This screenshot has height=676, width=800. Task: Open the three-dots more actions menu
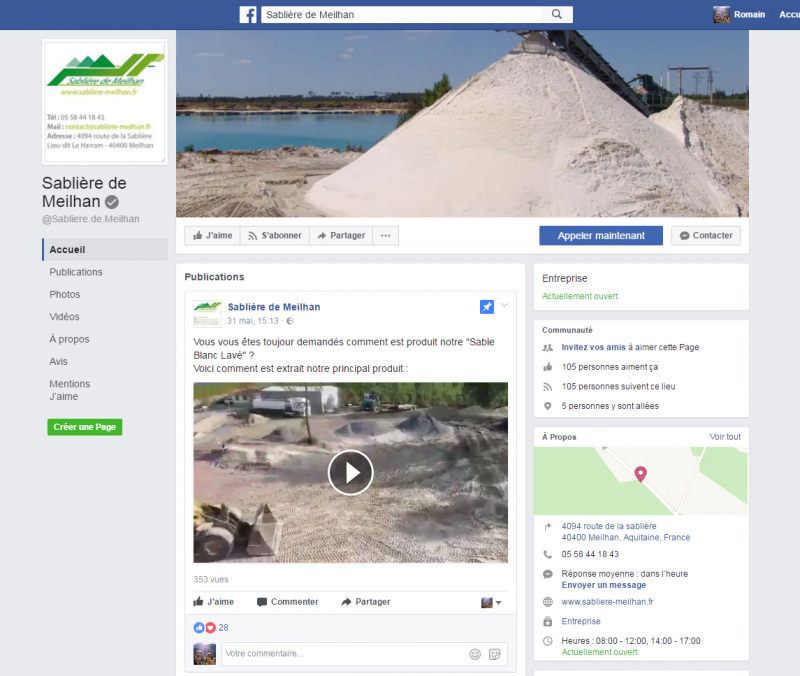[x=386, y=236]
